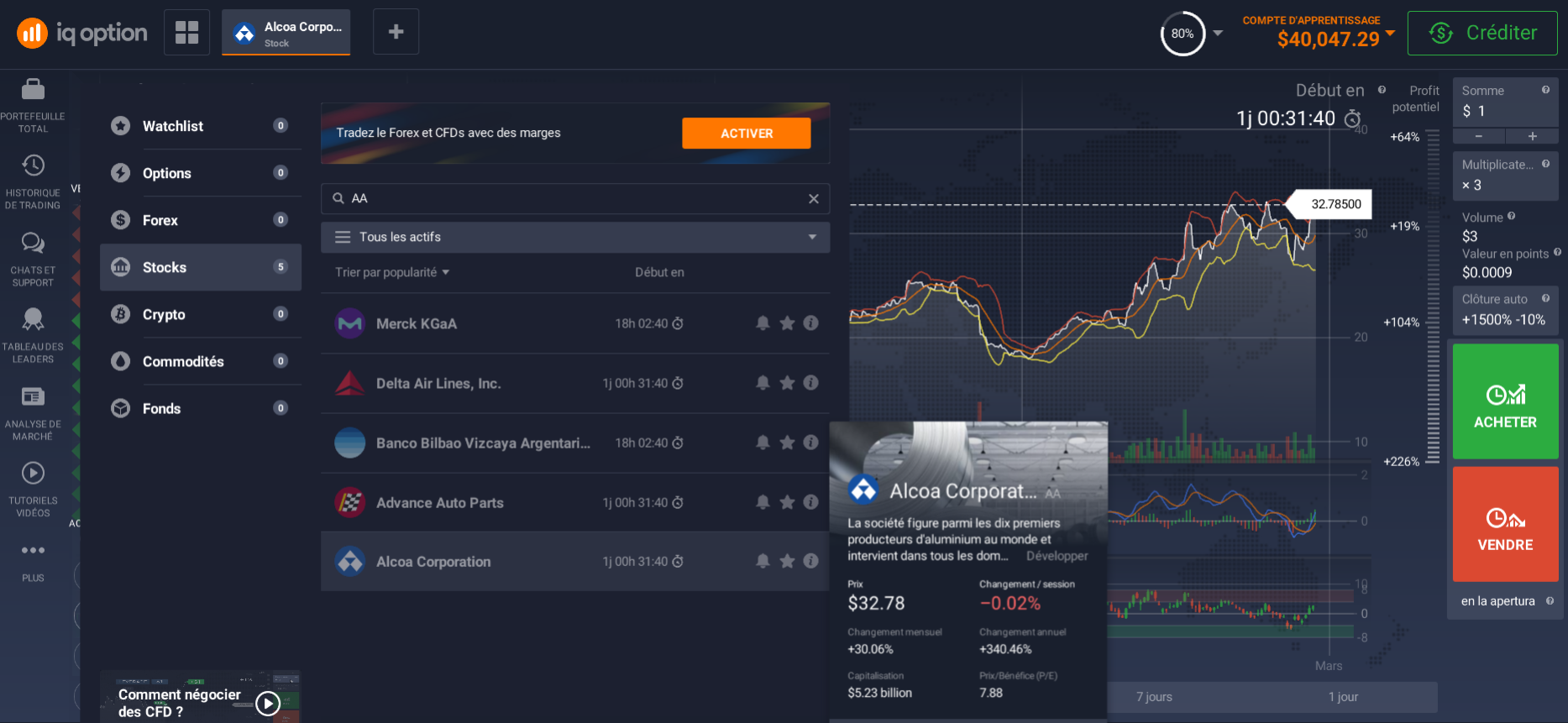Image resolution: width=1568 pixels, height=723 pixels.
Task: Select Options category
Action: click(201, 173)
